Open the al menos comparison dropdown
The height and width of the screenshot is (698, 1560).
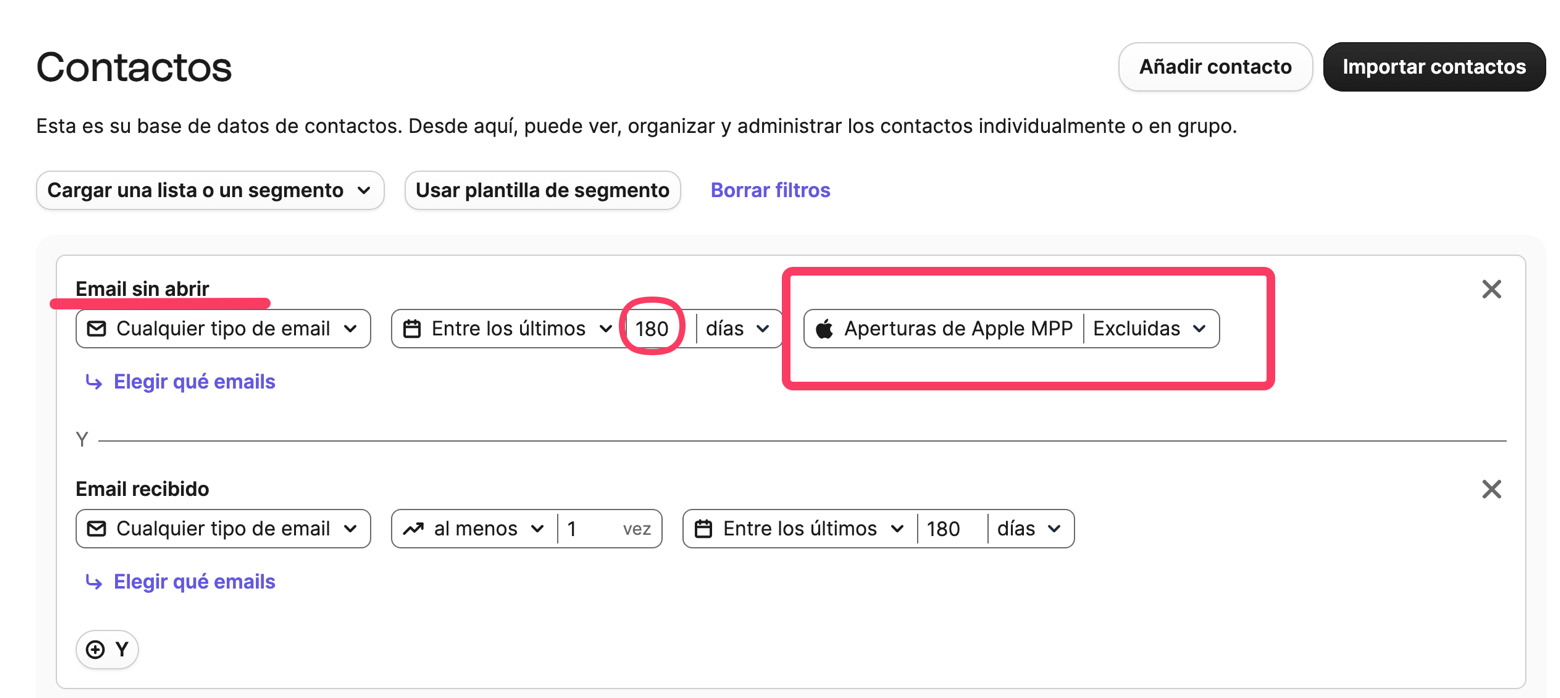(x=474, y=529)
